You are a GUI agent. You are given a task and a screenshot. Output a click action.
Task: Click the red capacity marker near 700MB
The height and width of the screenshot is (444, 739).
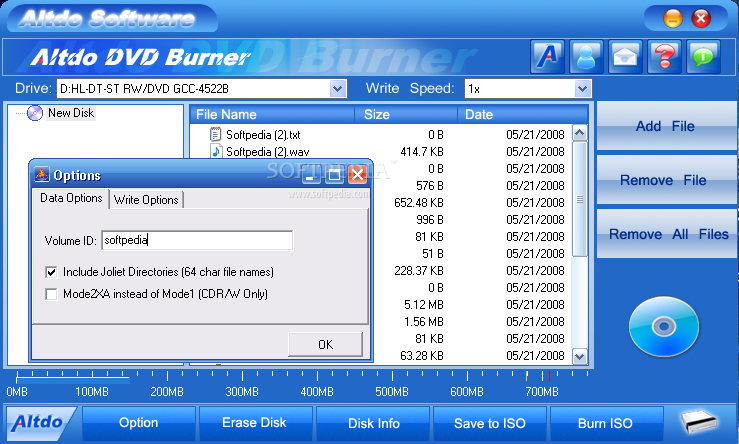pos(549,375)
